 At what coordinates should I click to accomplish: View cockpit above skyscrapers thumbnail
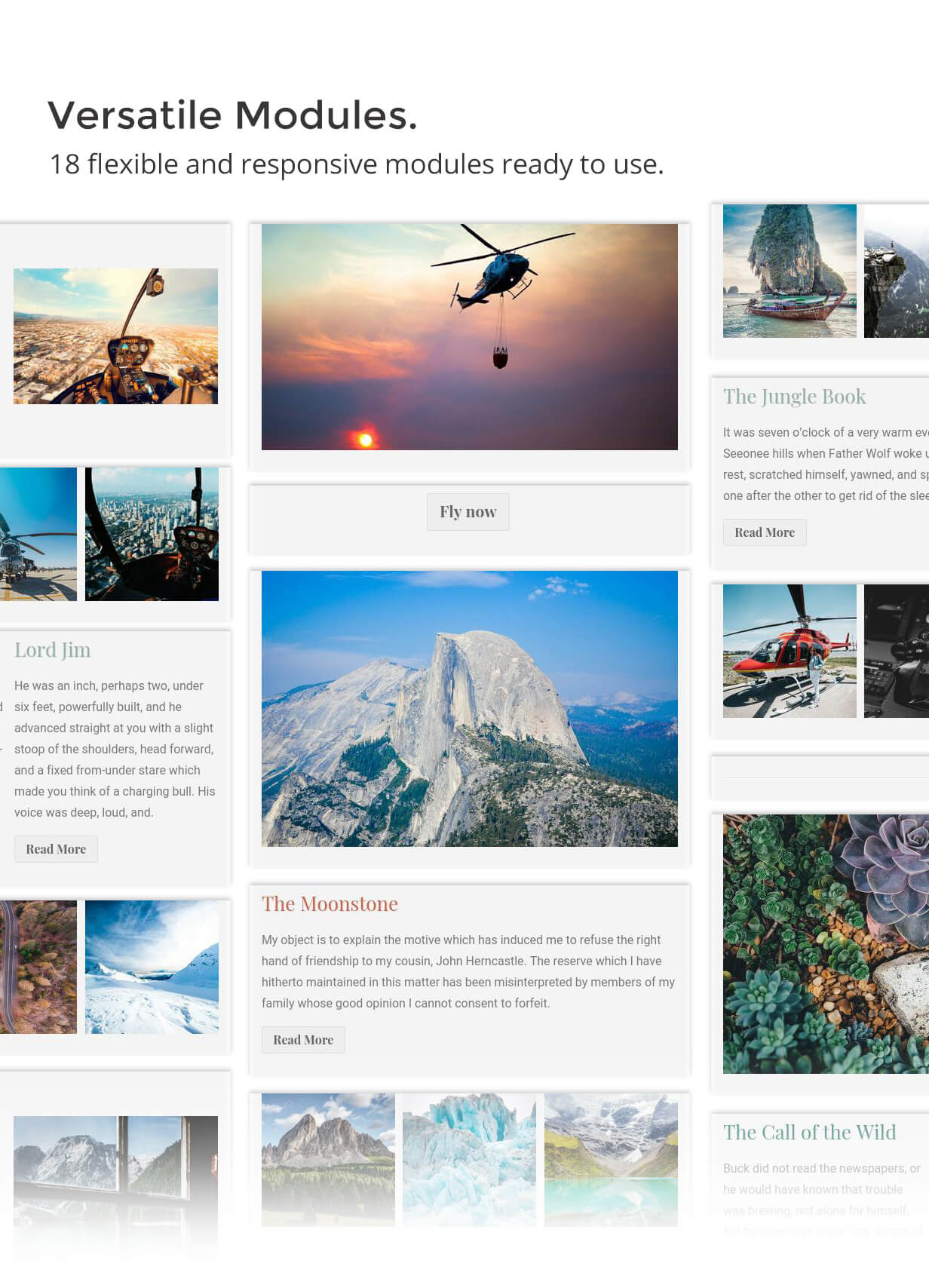click(152, 534)
